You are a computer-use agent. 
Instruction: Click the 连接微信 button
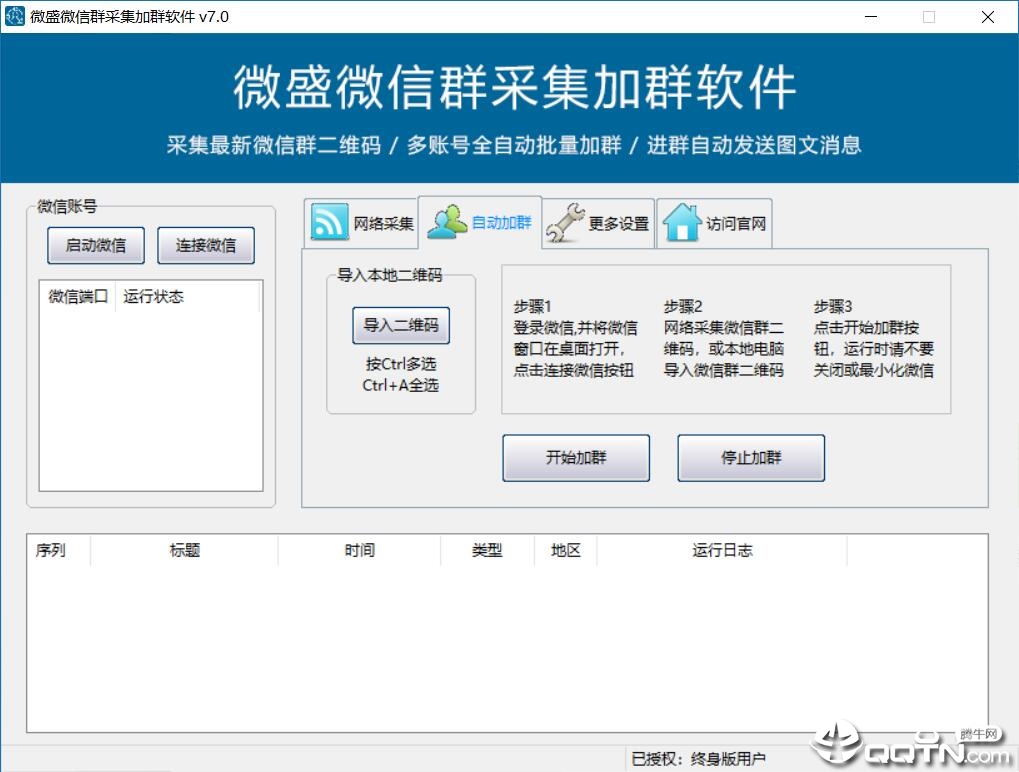(206, 245)
